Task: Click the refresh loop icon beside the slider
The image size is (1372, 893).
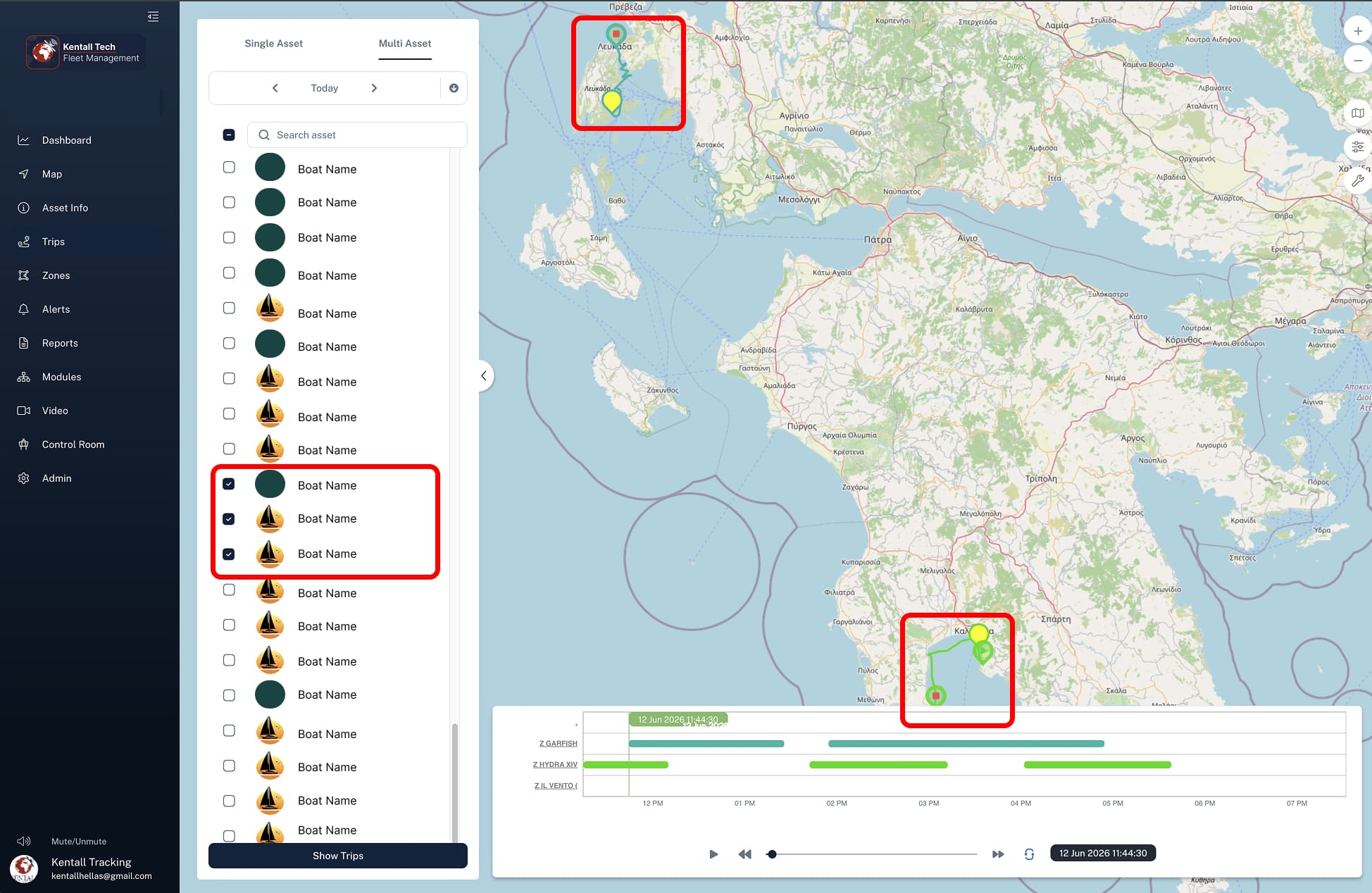Action: coord(1029,854)
